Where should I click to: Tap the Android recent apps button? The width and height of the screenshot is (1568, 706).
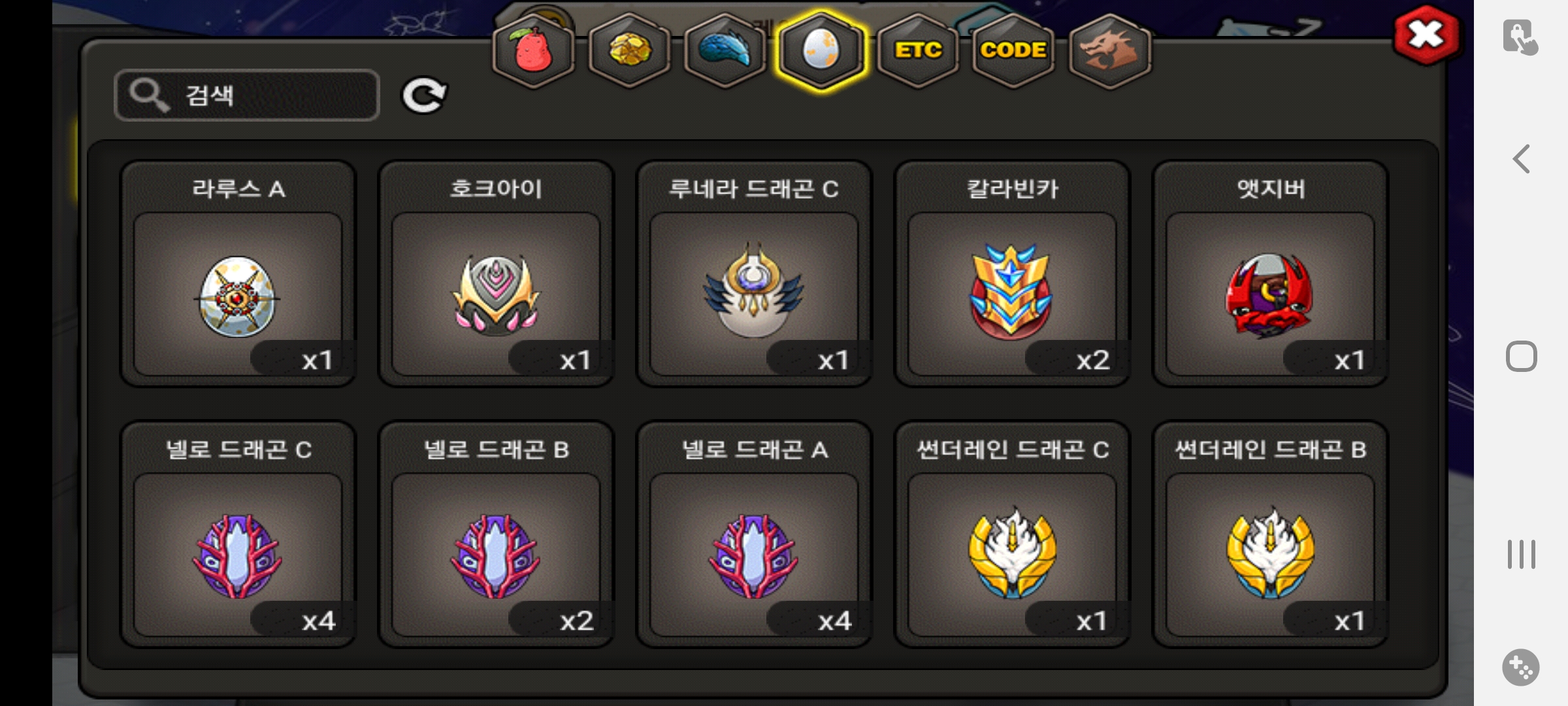pyautogui.click(x=1522, y=554)
